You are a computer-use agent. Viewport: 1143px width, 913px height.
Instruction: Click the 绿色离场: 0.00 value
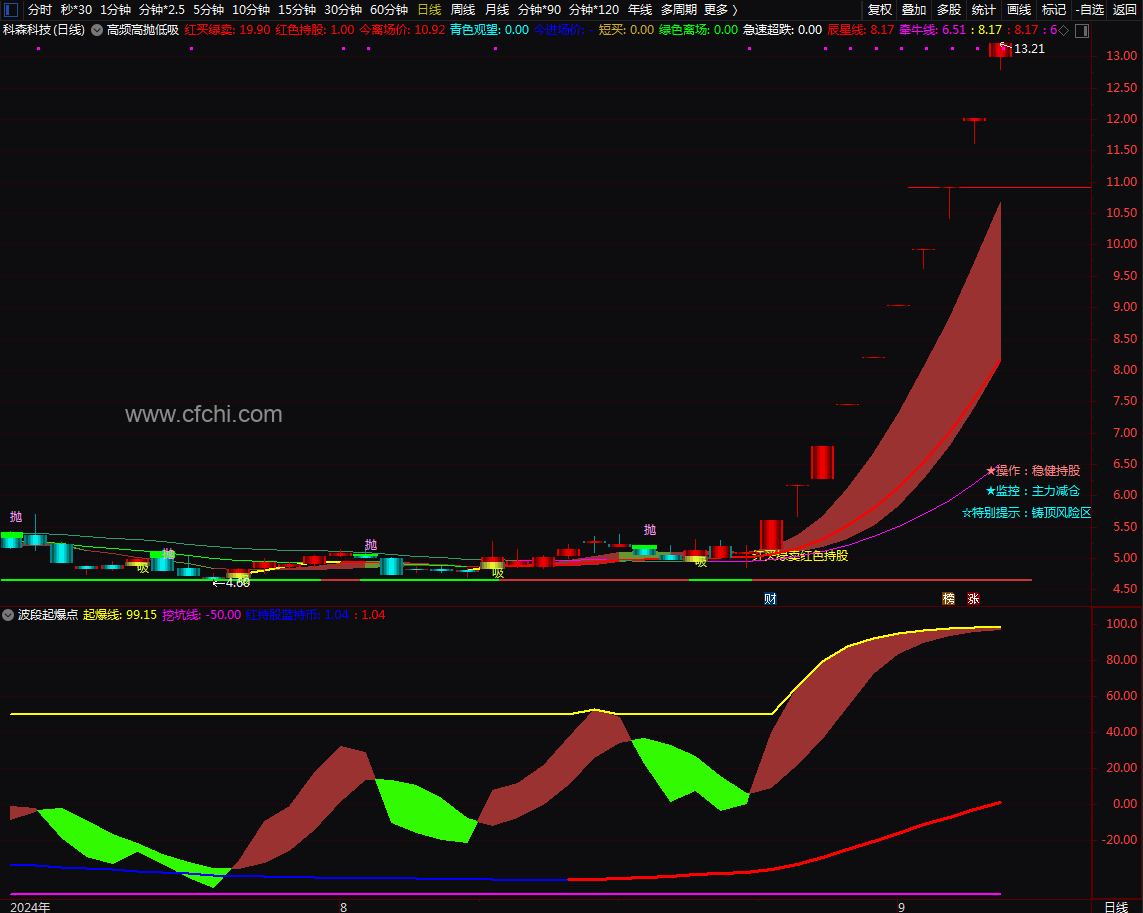[x=698, y=30]
